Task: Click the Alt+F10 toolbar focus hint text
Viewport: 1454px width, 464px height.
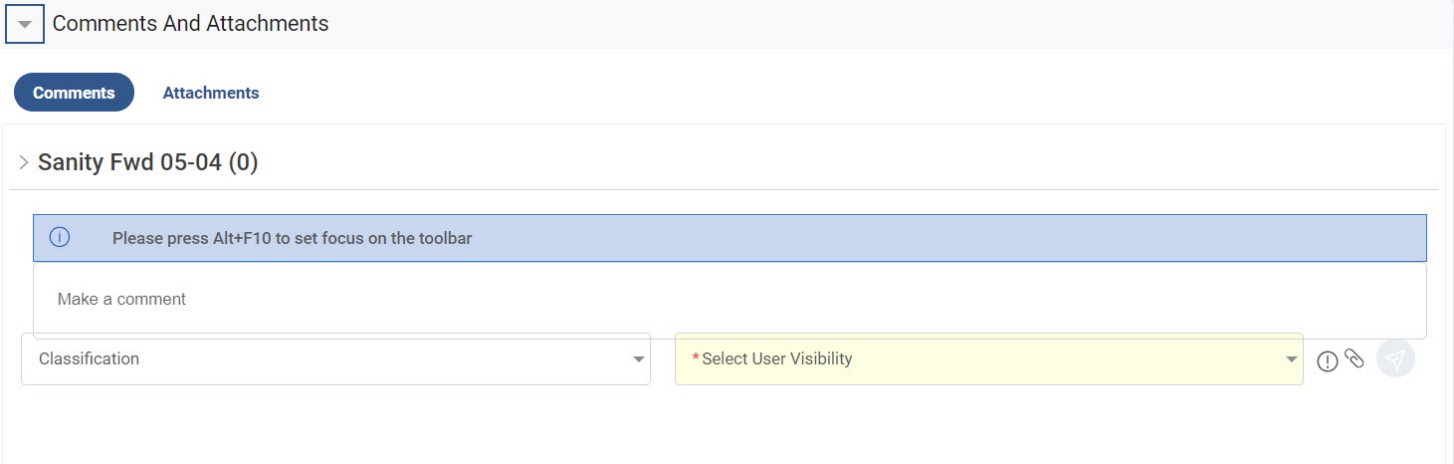Action: click(x=292, y=239)
